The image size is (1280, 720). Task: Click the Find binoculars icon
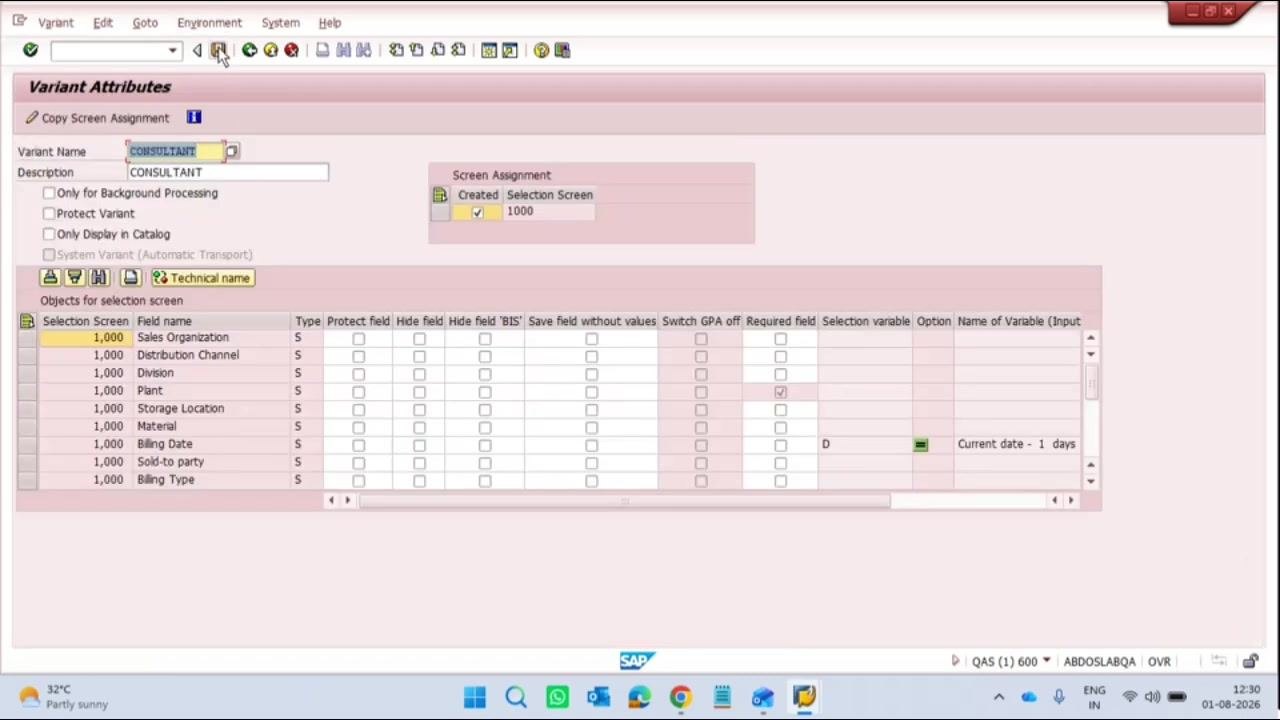coord(343,50)
